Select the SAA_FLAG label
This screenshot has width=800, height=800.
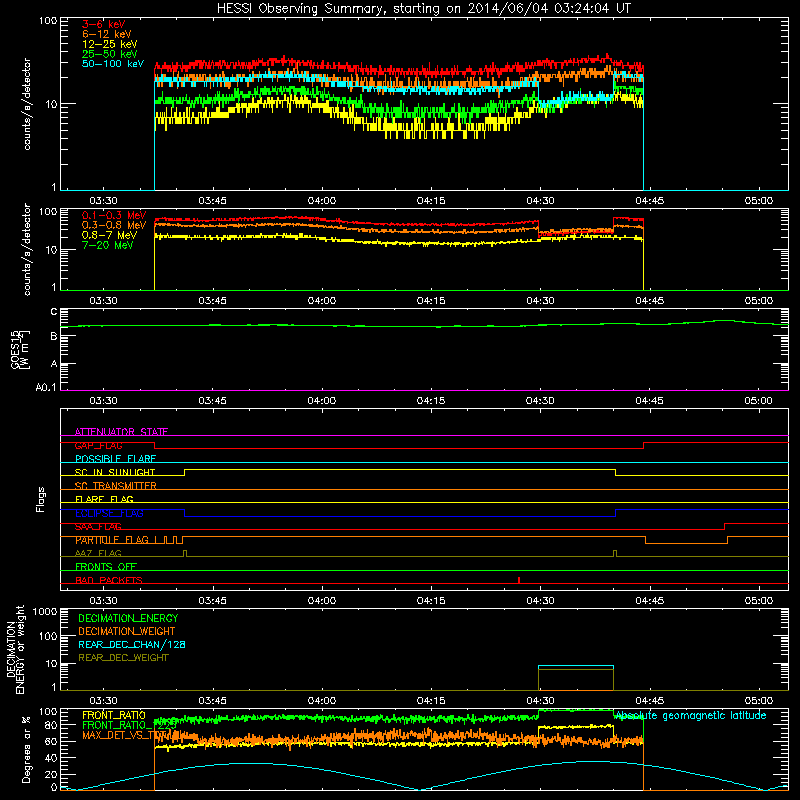[98, 527]
